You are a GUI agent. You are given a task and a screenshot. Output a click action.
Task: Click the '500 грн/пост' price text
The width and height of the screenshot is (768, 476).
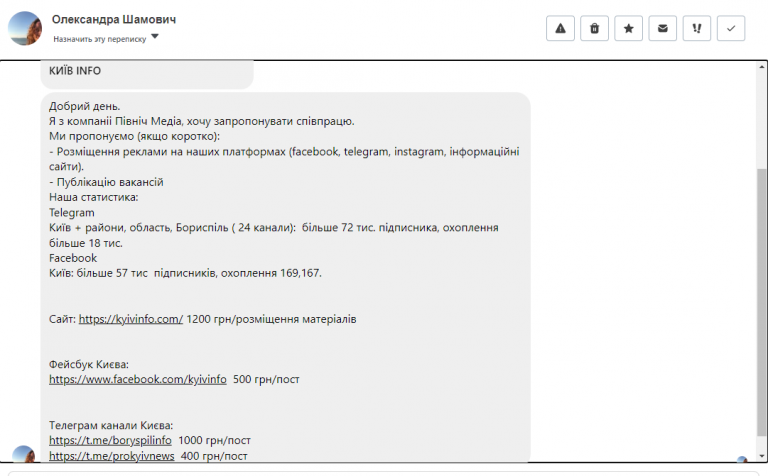[266, 379]
